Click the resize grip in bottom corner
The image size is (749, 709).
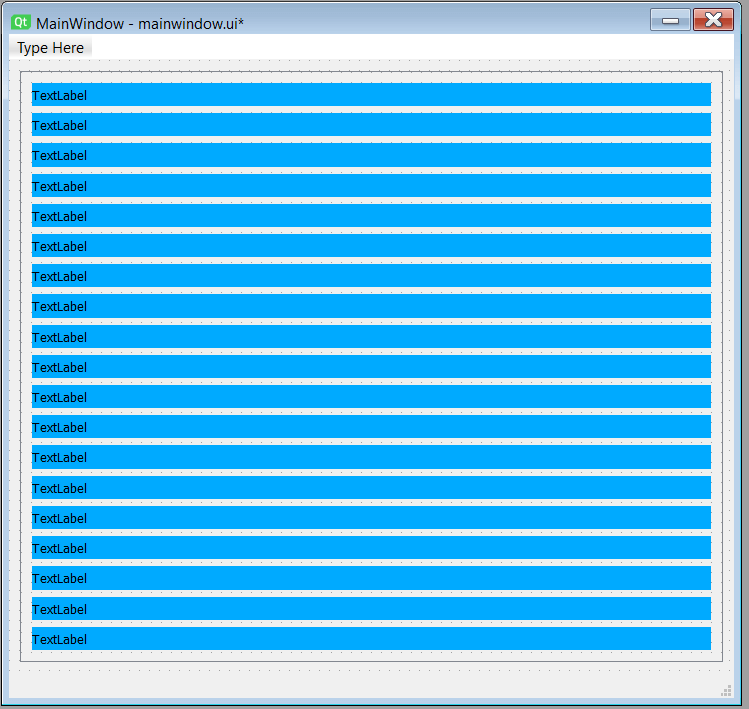point(726,691)
